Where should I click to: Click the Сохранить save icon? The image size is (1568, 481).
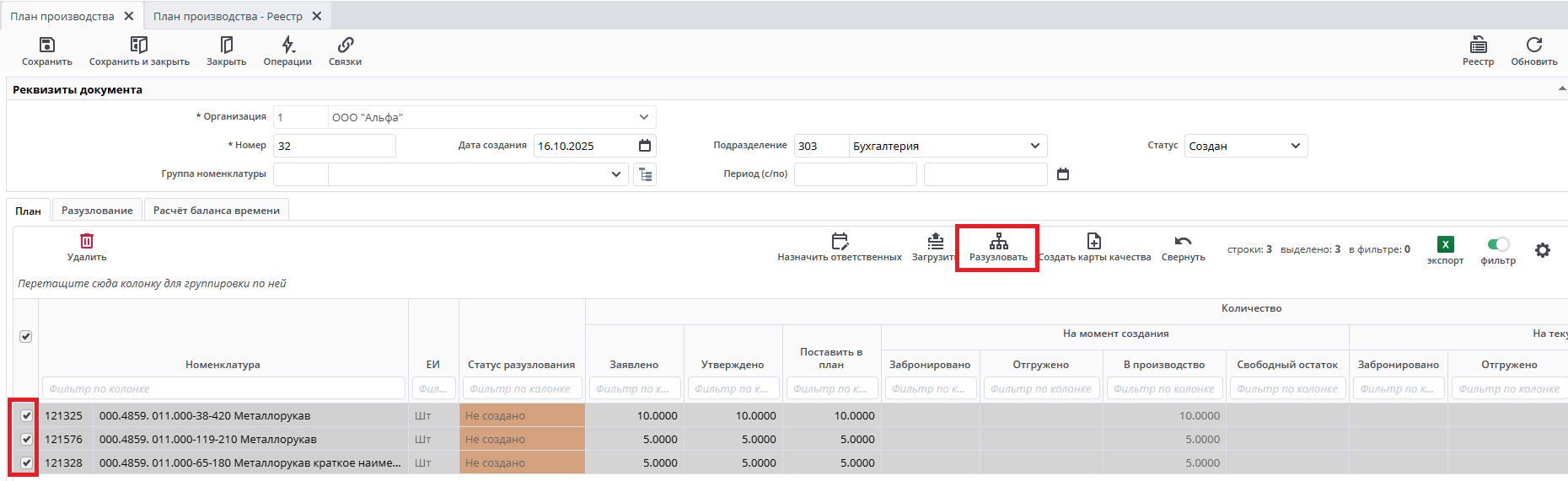(47, 45)
